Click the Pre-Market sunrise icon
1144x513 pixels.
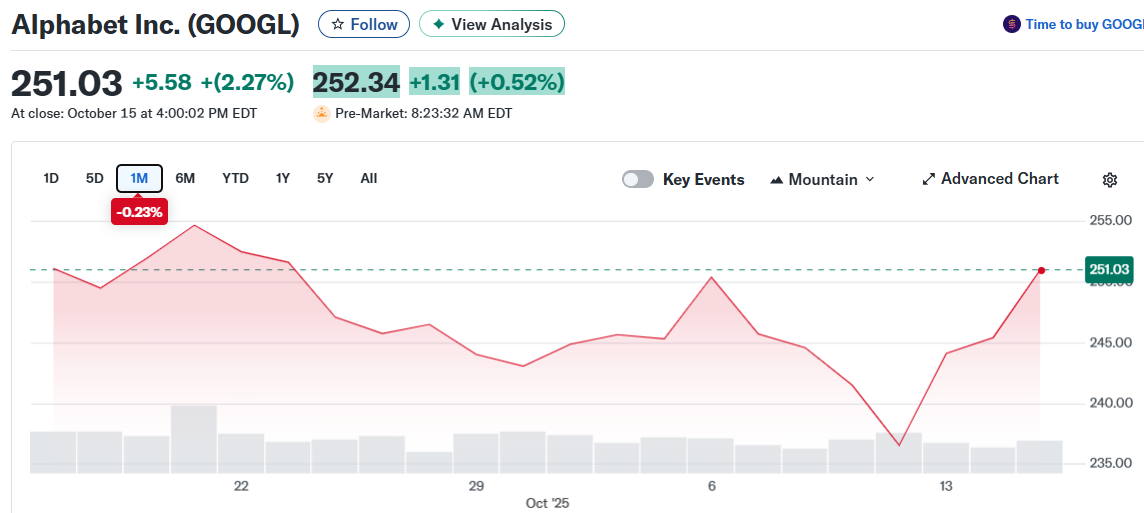[x=322, y=113]
